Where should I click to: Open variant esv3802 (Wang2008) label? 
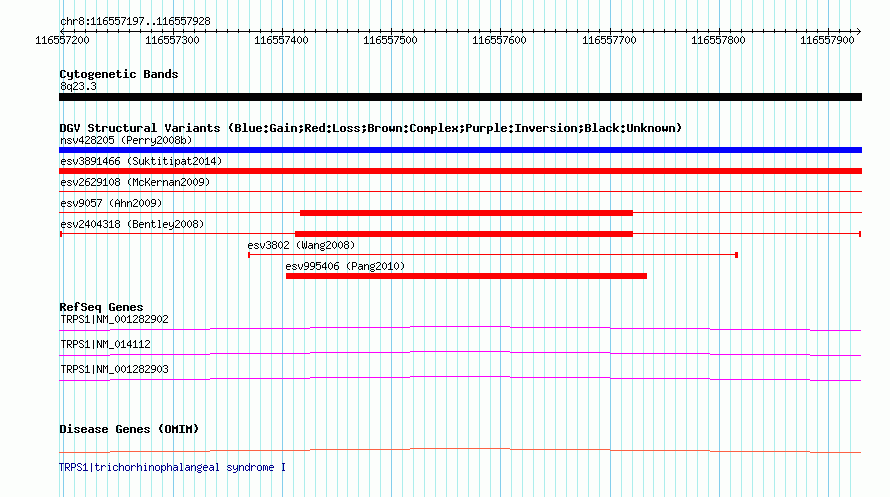point(301,245)
